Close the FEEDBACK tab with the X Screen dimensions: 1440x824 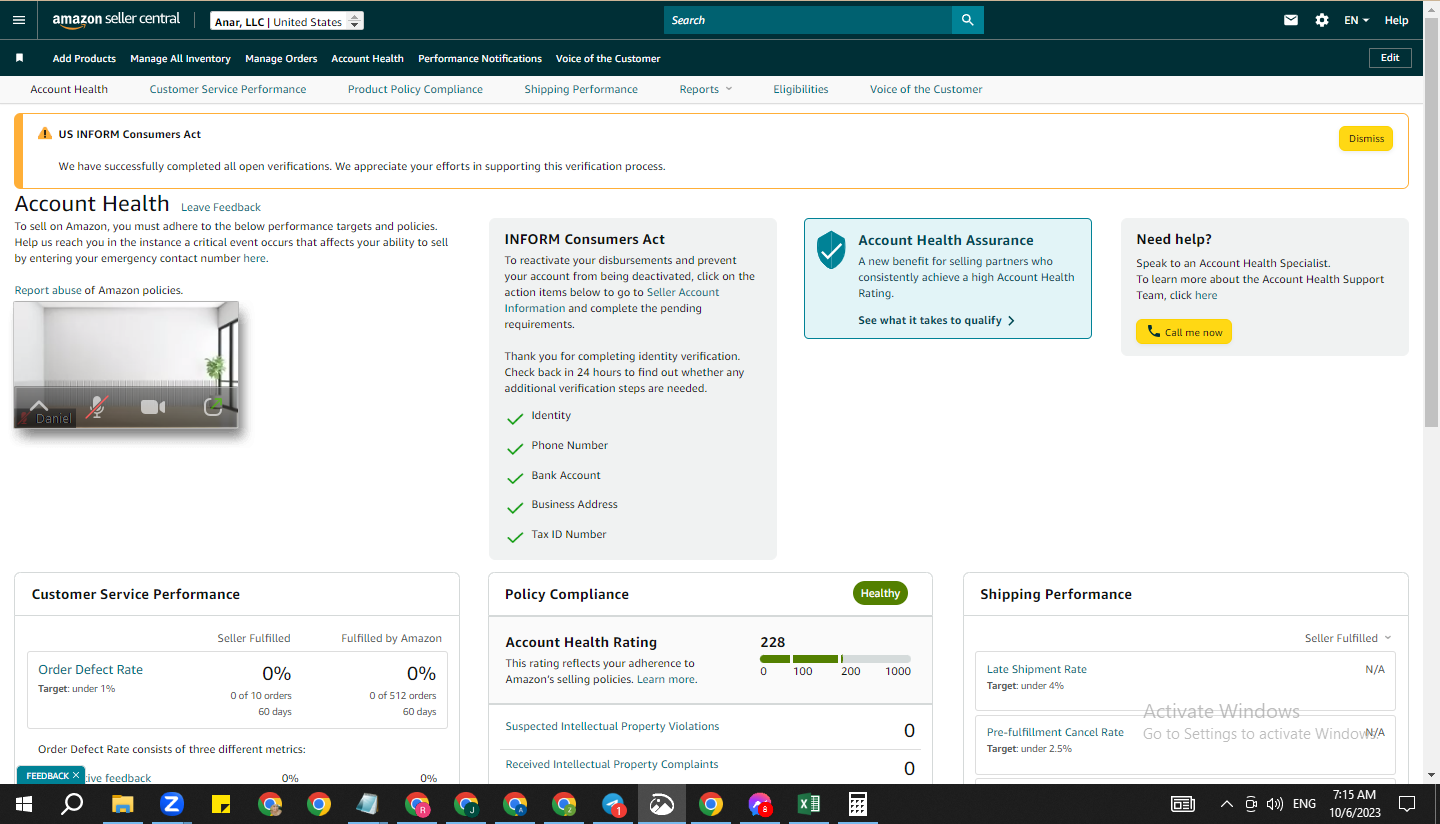[x=76, y=776]
